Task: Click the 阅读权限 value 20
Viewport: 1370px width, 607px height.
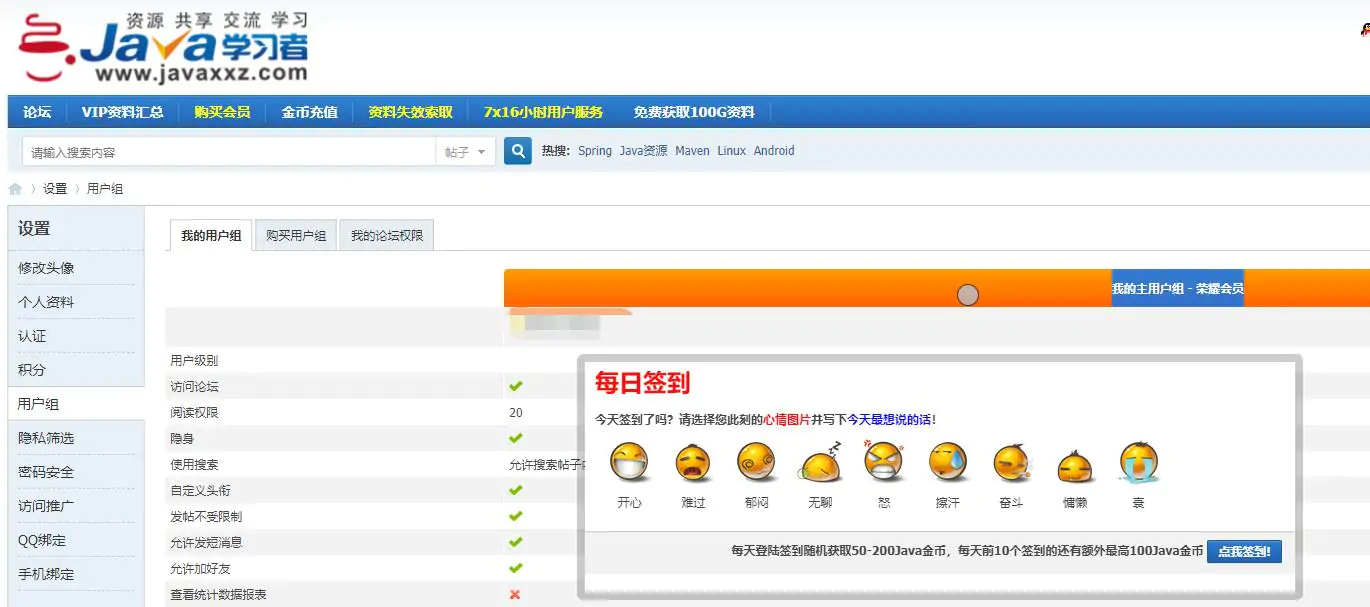Action: click(x=516, y=412)
